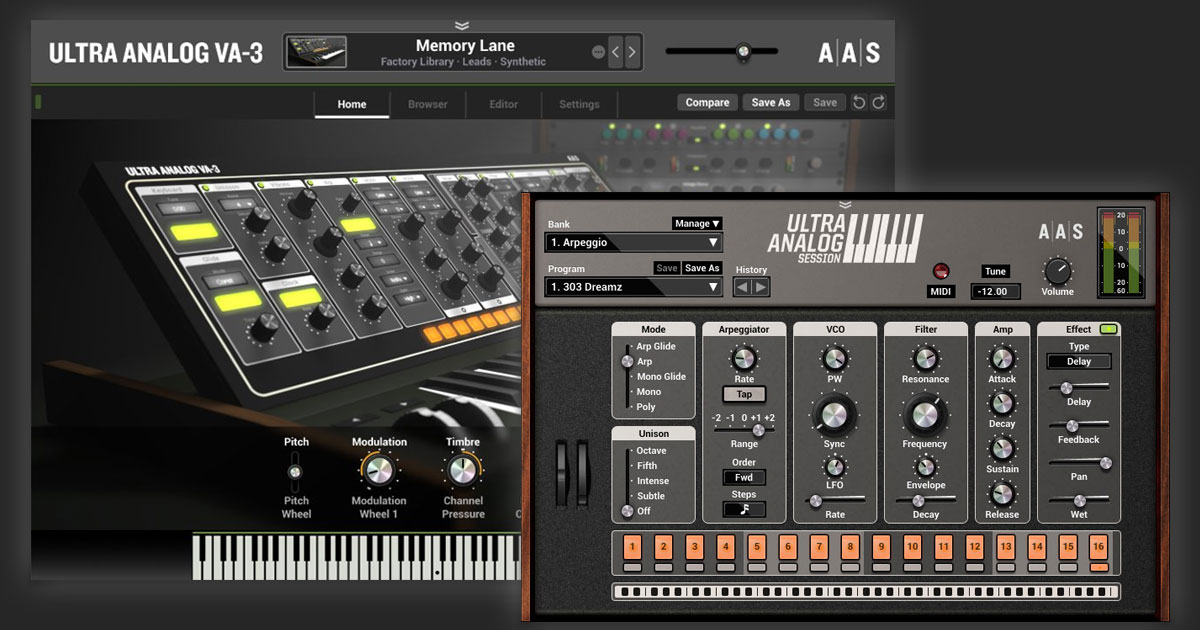The height and width of the screenshot is (630, 1200).
Task: Adjust the Wet slider in Effect section
Action: [1079, 500]
